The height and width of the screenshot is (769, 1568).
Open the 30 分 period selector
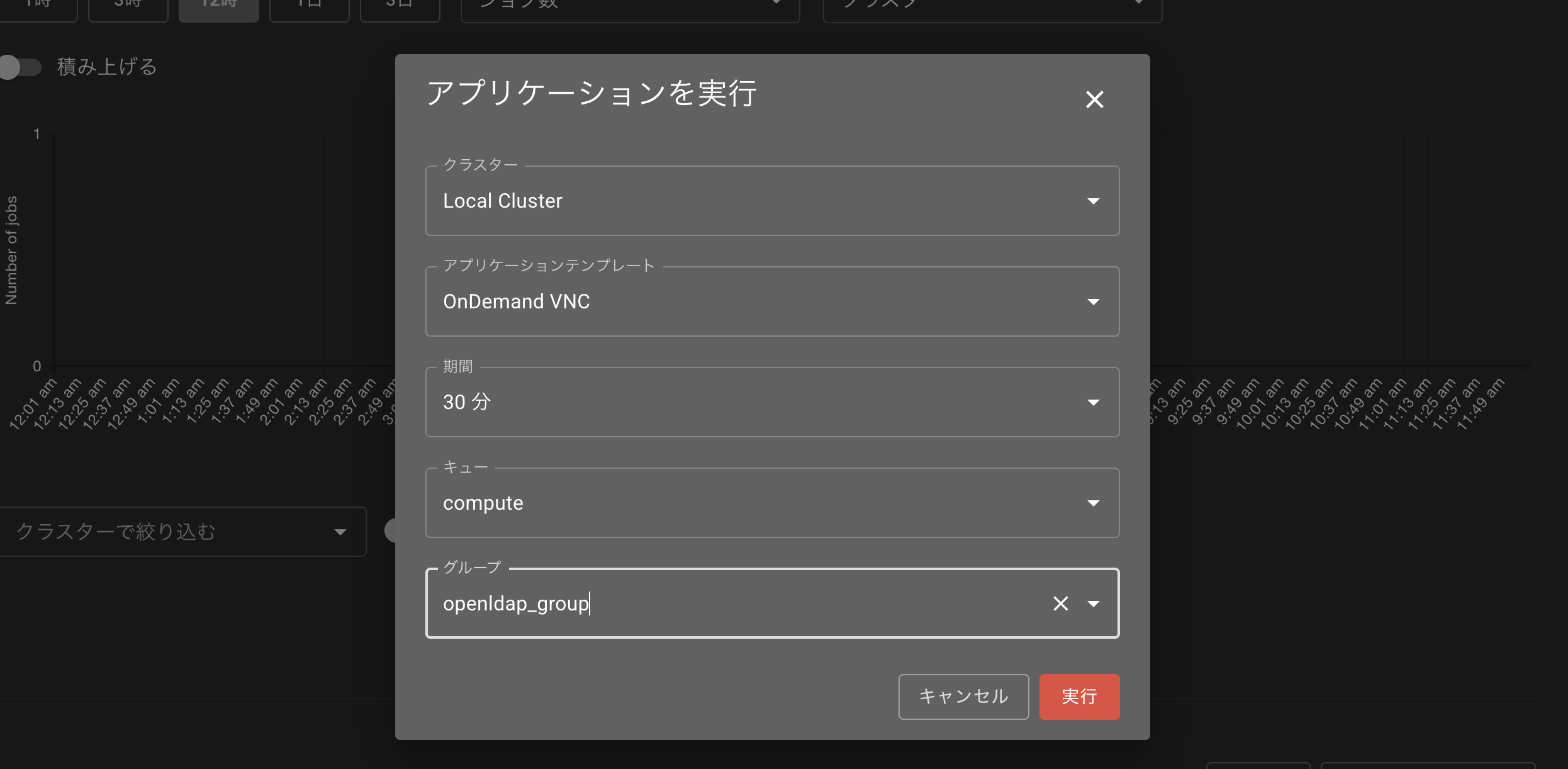pyautogui.click(x=755, y=402)
